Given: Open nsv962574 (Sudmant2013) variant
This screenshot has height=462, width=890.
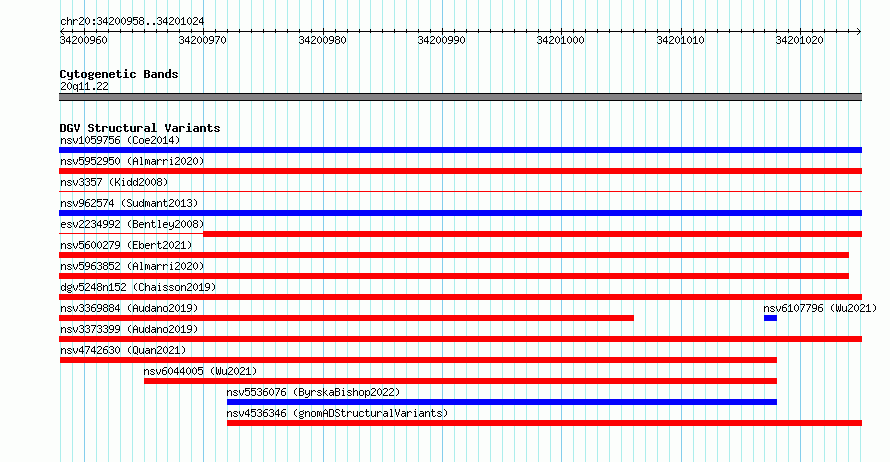Looking at the screenshot, I should 129,203.
